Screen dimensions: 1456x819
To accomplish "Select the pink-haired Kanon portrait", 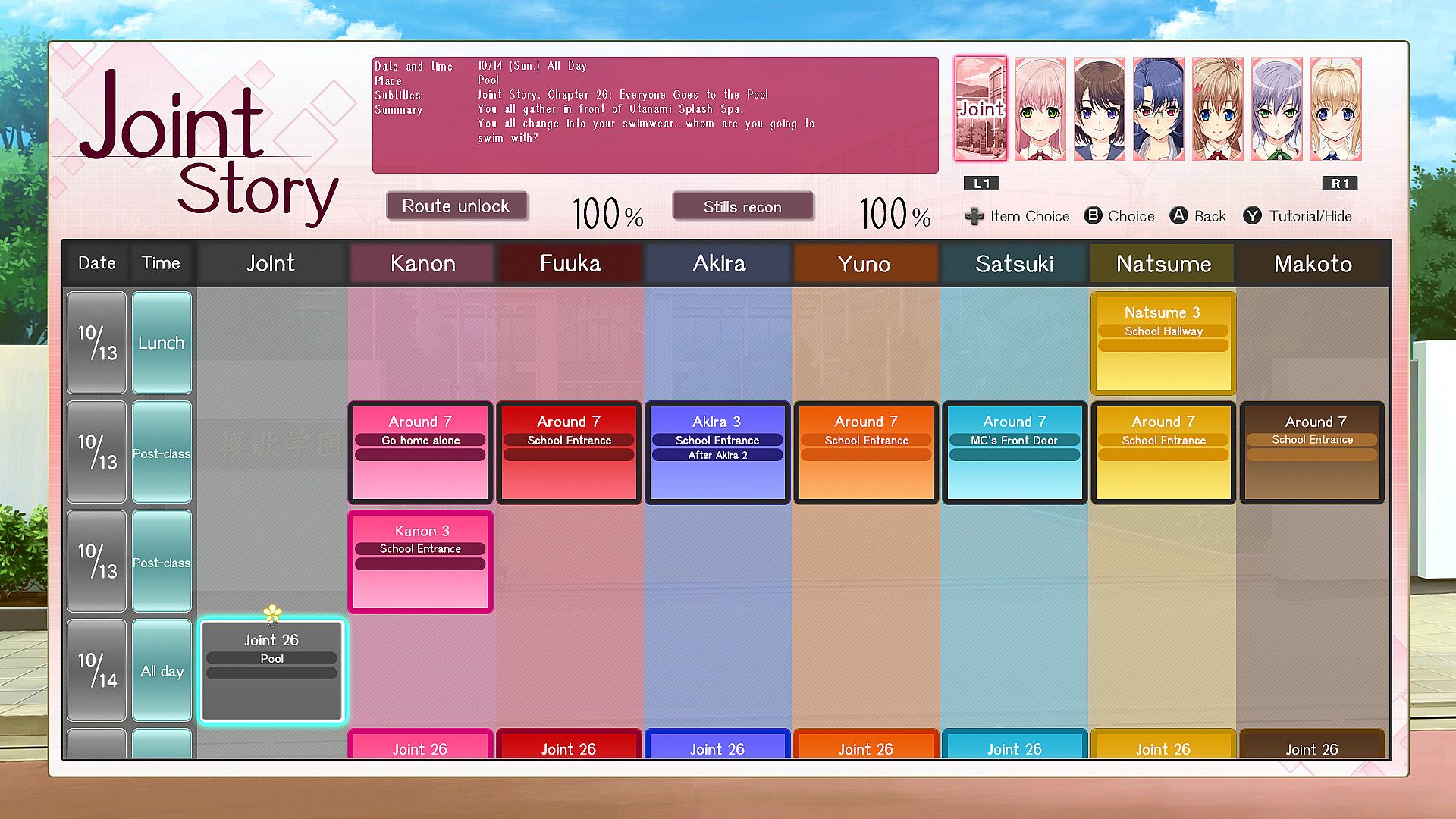I will (1040, 108).
